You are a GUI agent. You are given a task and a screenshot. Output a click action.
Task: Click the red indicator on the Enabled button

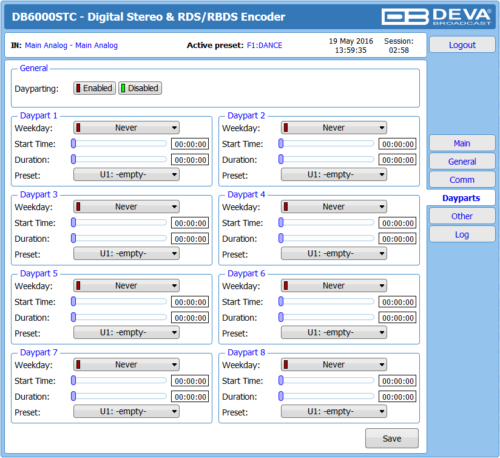[78, 88]
